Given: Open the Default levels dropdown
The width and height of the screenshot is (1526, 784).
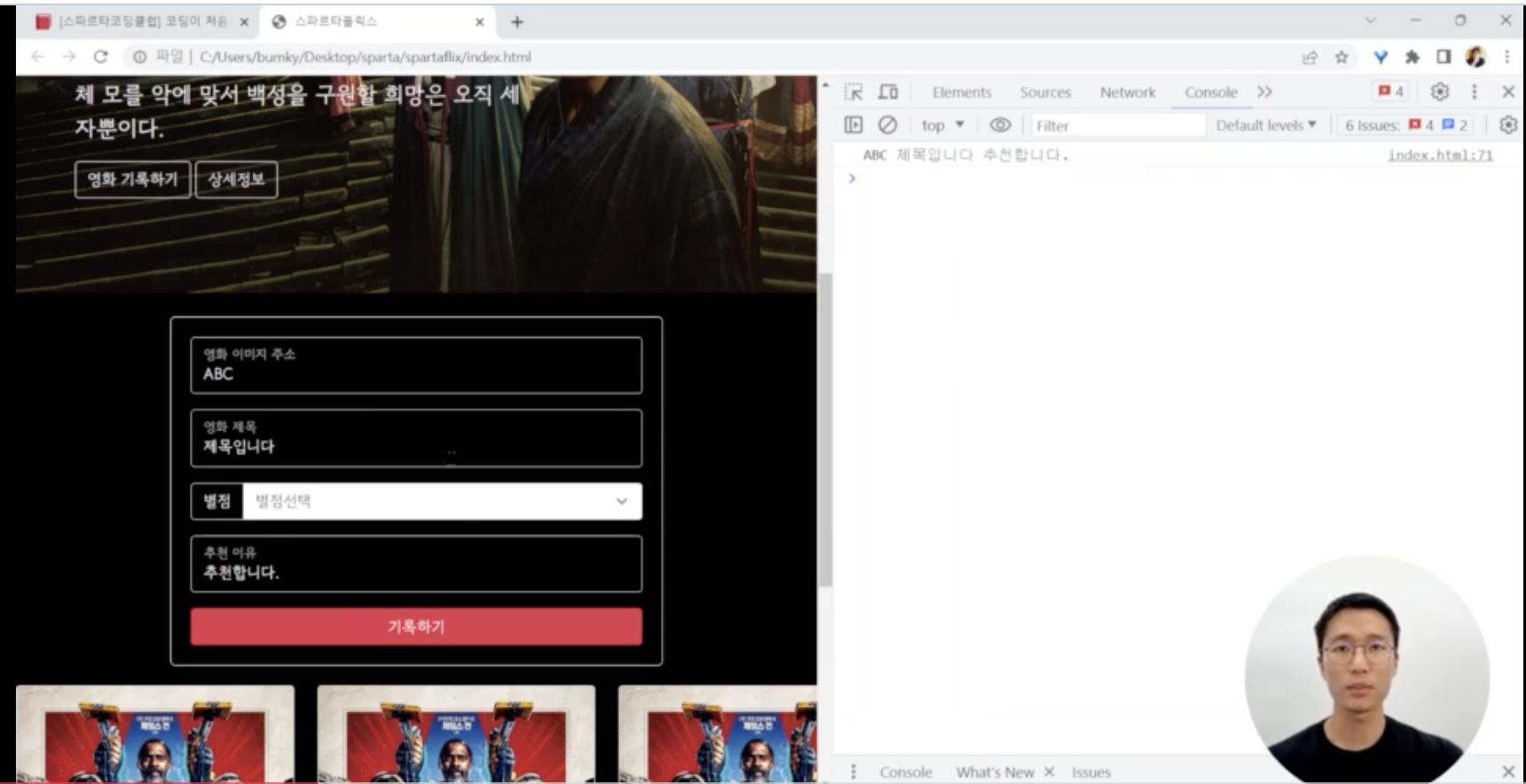Looking at the screenshot, I should 1266,125.
